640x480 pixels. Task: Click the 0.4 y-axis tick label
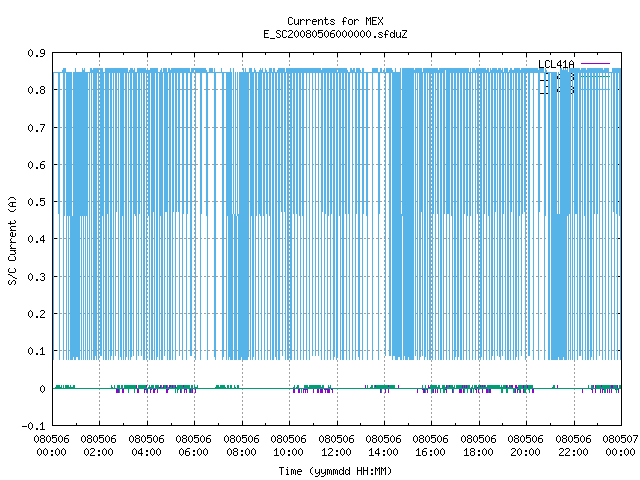click(36, 239)
